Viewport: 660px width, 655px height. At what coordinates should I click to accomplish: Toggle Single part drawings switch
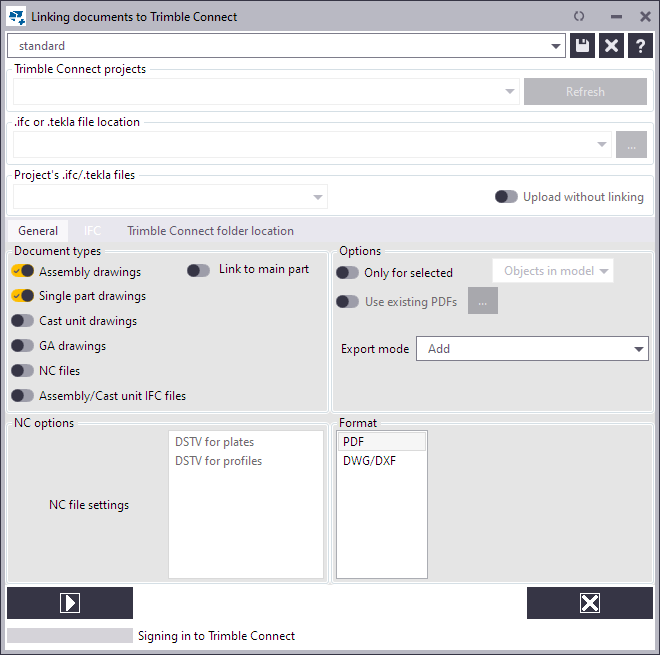click(x=23, y=296)
